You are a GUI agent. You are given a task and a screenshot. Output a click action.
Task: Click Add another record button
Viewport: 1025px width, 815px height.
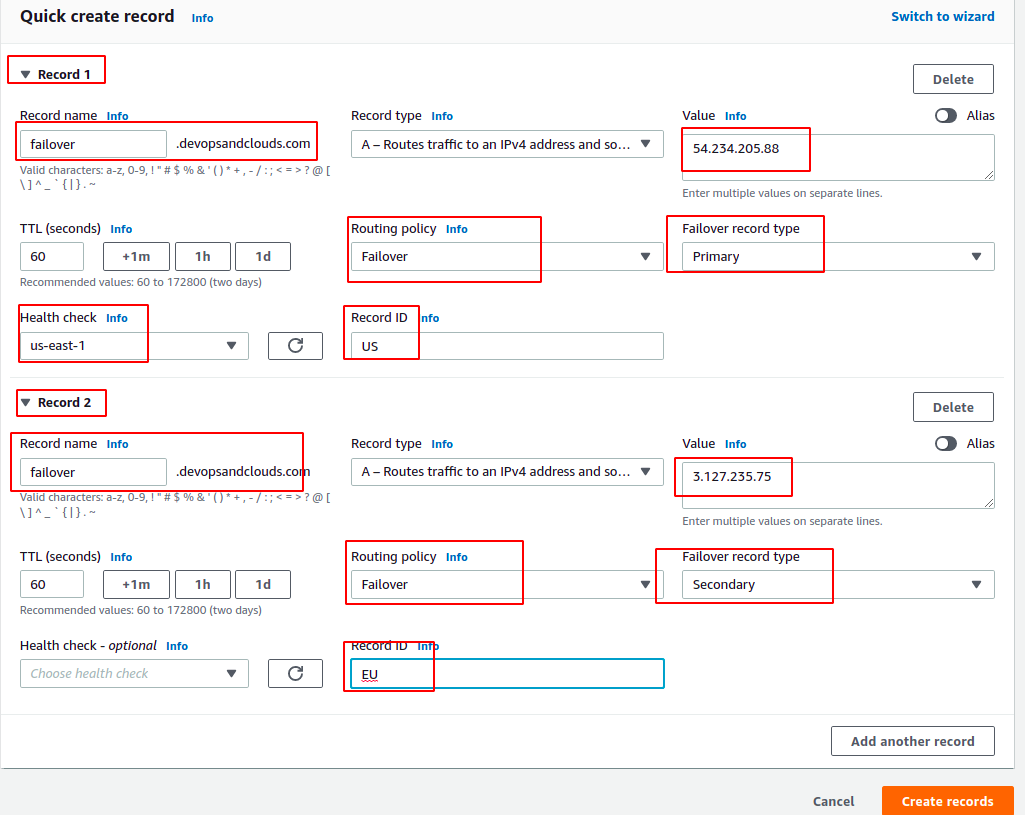(x=912, y=741)
